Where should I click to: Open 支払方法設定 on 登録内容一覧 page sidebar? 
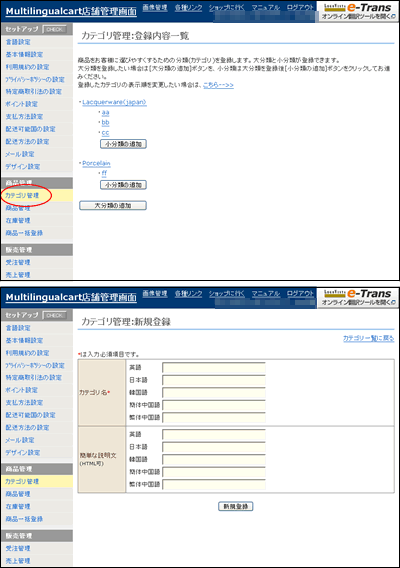24,117
